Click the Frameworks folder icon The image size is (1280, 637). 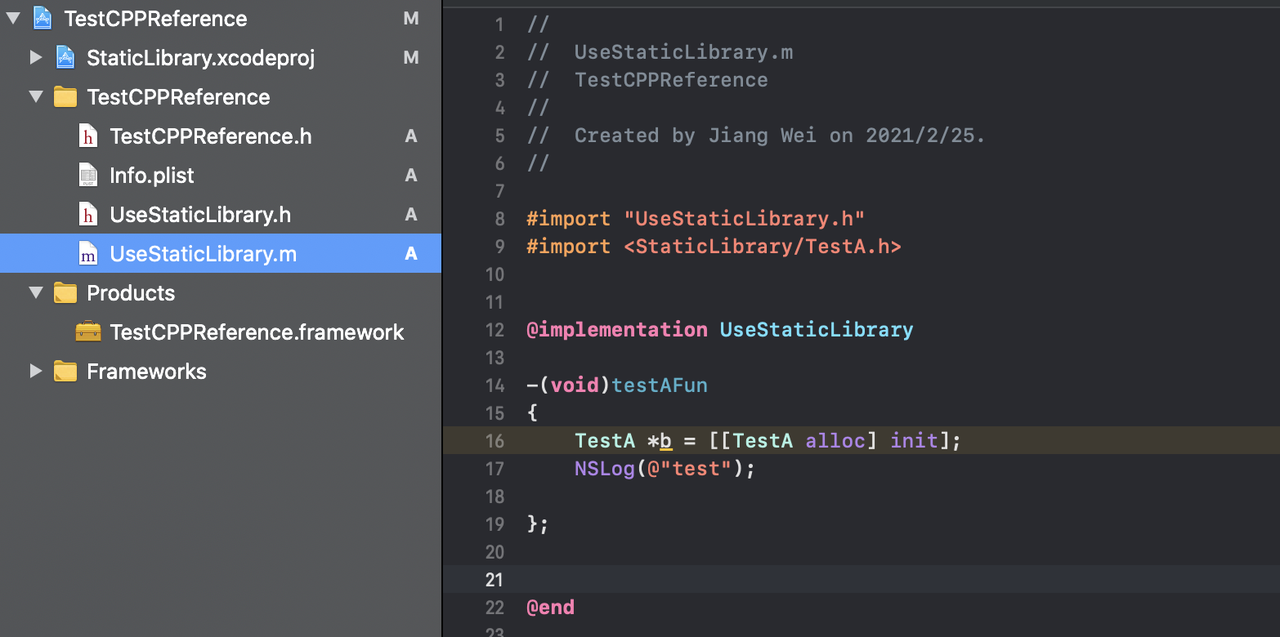[x=65, y=371]
